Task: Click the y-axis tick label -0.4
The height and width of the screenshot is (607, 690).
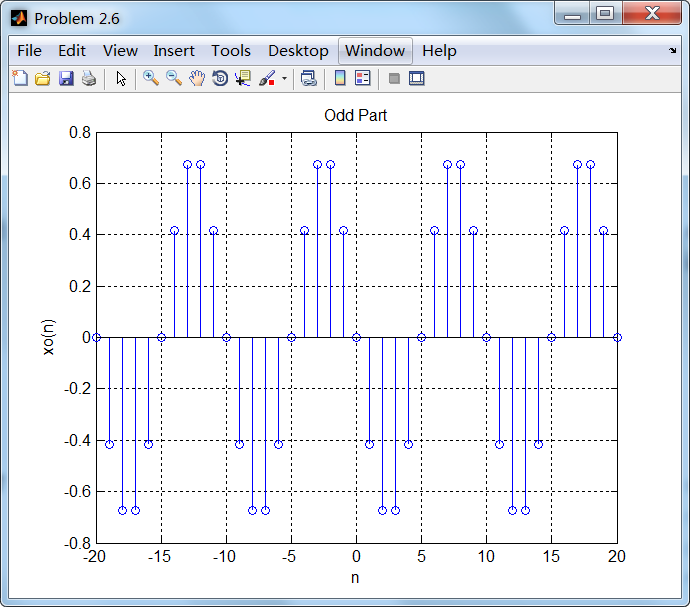Action: [x=77, y=440]
